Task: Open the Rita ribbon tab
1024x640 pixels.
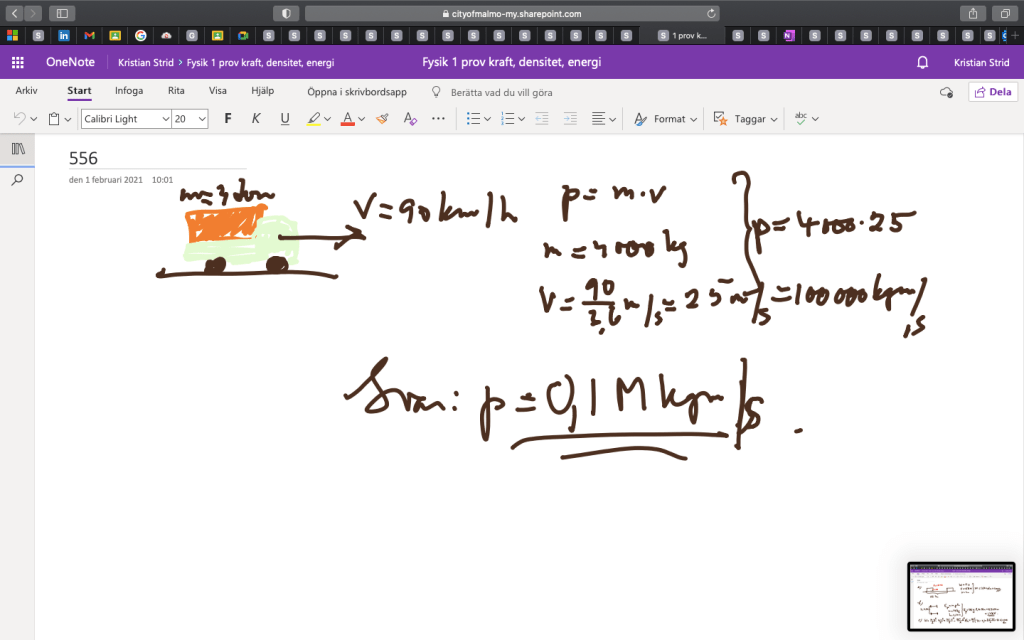Action: 176,91
